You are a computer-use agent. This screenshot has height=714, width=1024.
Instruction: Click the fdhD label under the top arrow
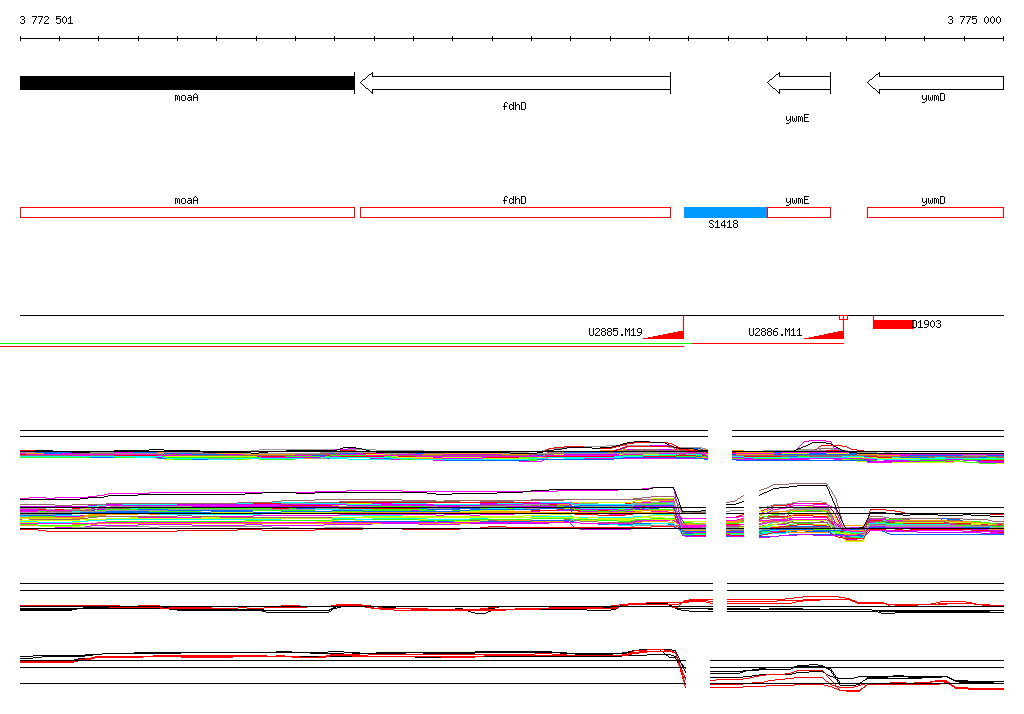tap(514, 106)
